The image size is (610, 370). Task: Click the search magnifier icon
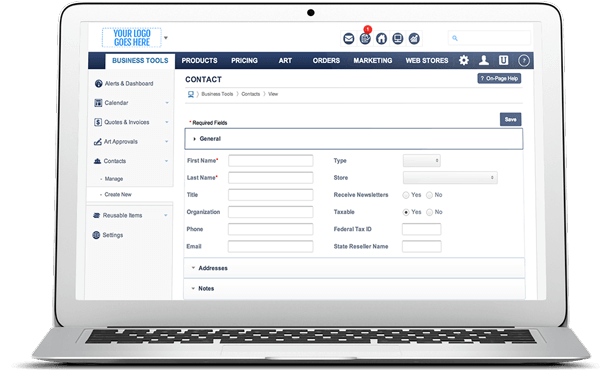coord(455,38)
